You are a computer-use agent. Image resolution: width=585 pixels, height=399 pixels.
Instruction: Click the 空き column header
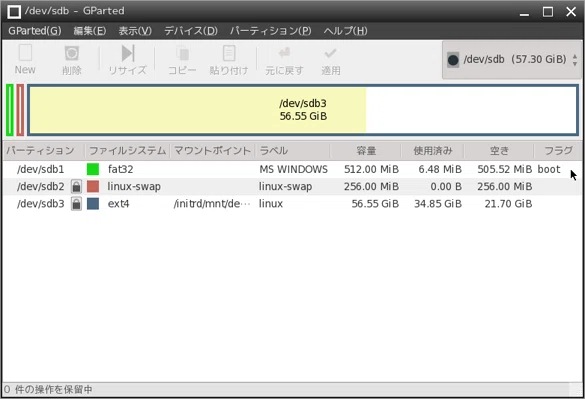point(499,151)
